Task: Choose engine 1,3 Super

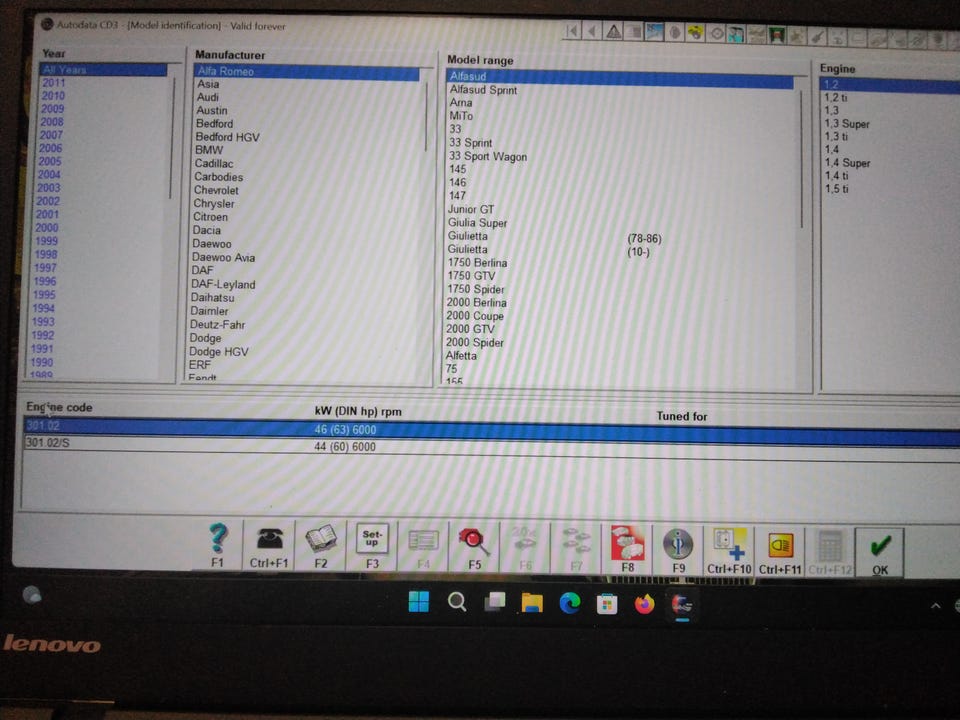Action: point(847,124)
